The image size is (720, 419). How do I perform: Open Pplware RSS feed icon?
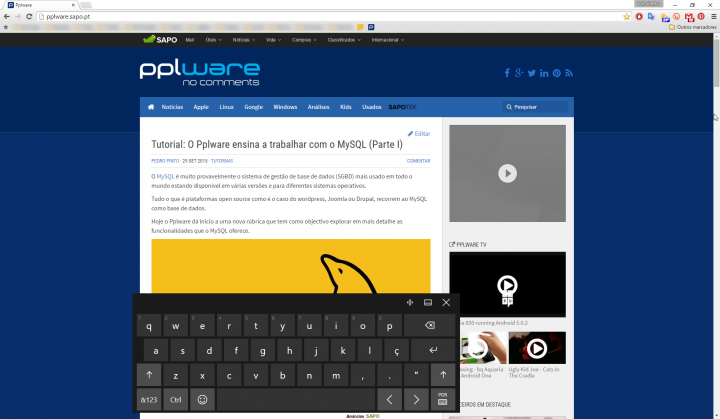click(569, 73)
